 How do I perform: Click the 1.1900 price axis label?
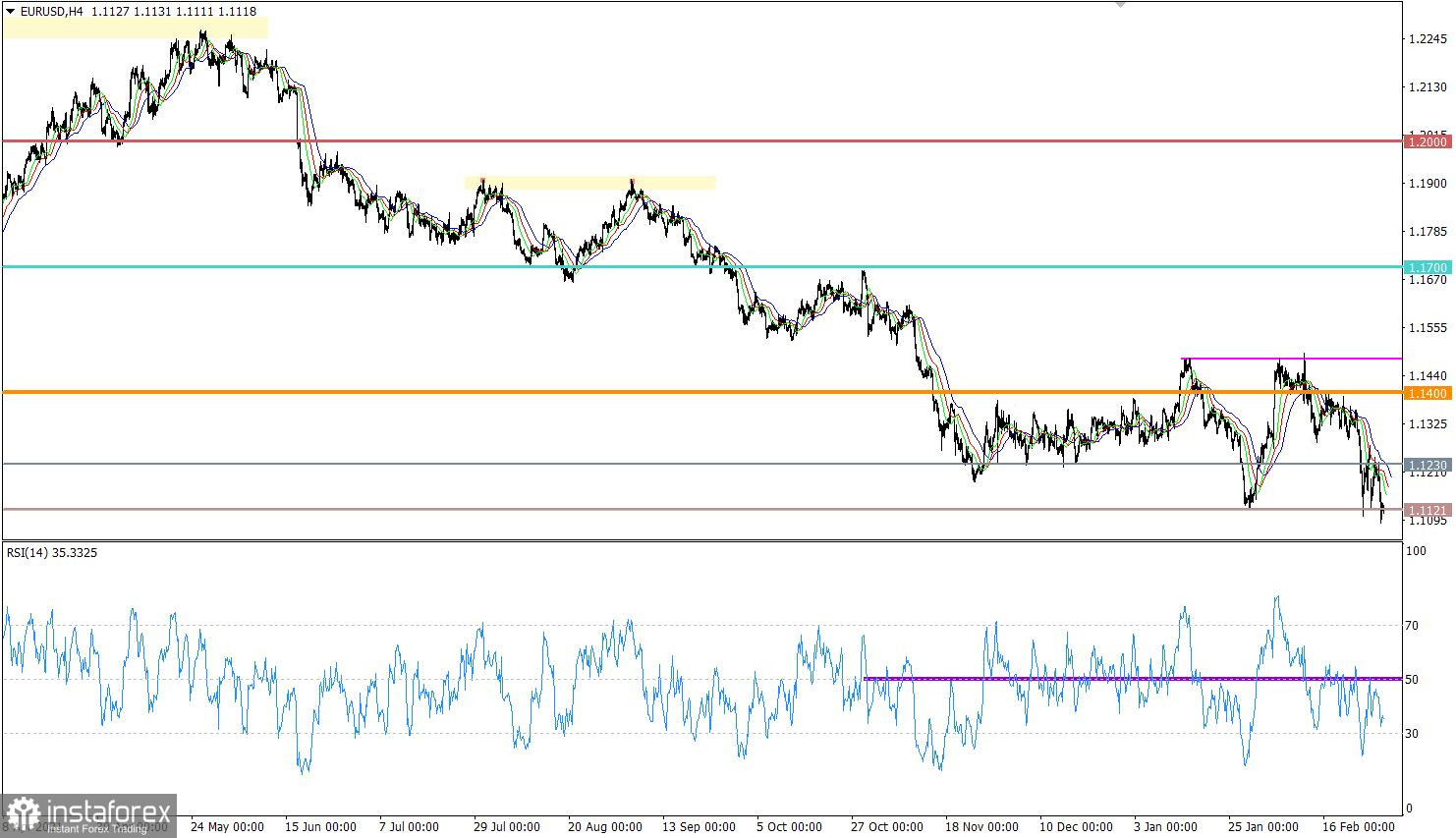1428,184
